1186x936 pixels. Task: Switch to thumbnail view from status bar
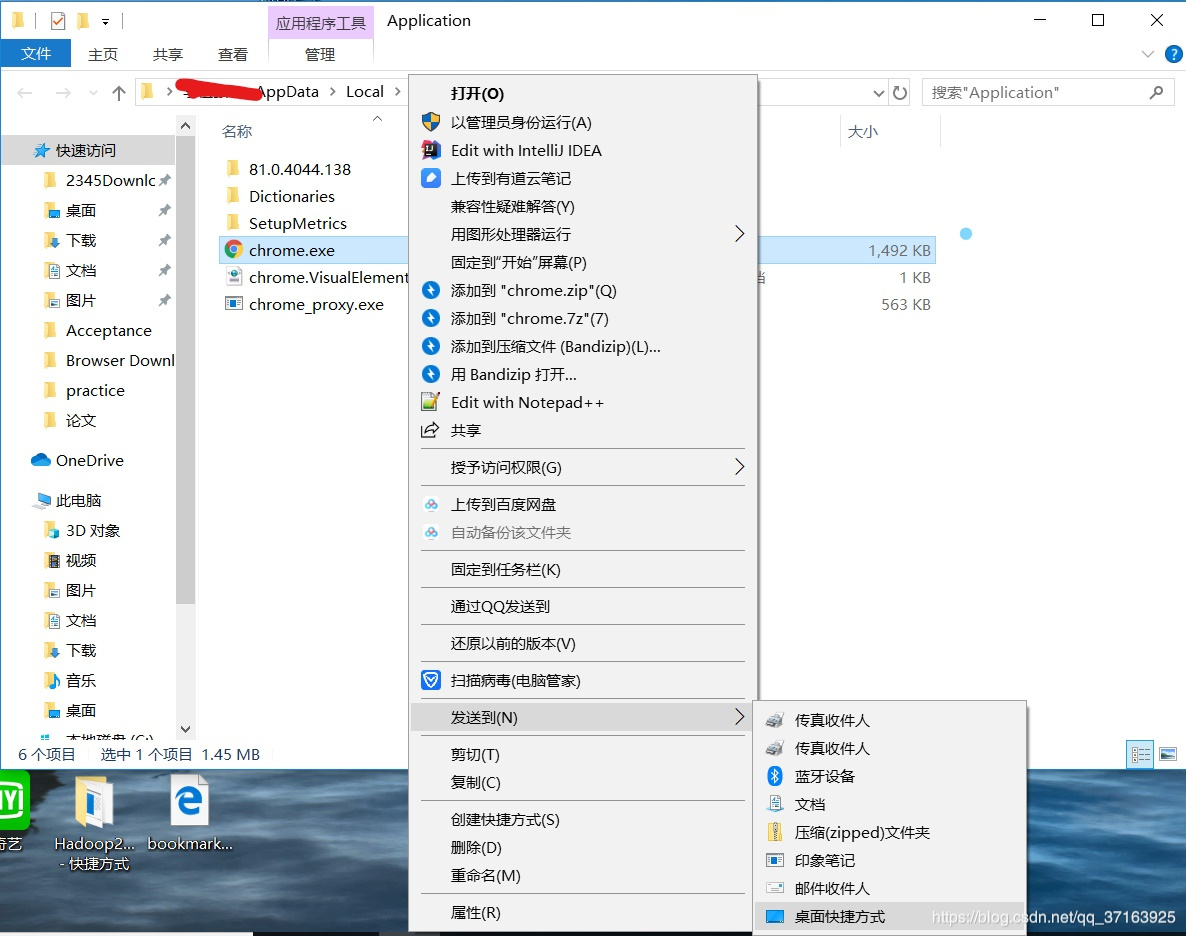click(1166, 754)
